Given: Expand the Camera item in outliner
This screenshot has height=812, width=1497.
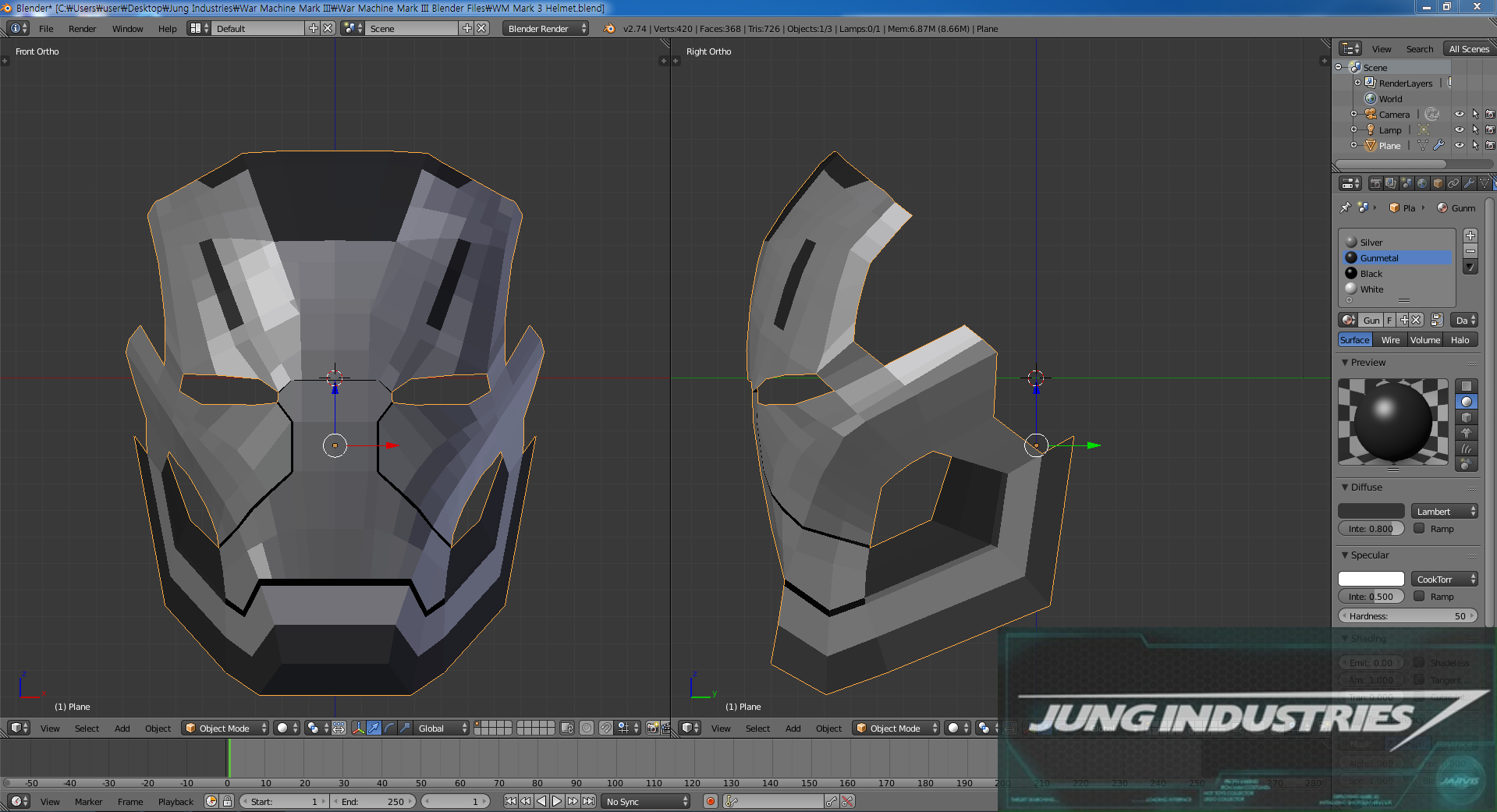Looking at the screenshot, I should (1353, 114).
